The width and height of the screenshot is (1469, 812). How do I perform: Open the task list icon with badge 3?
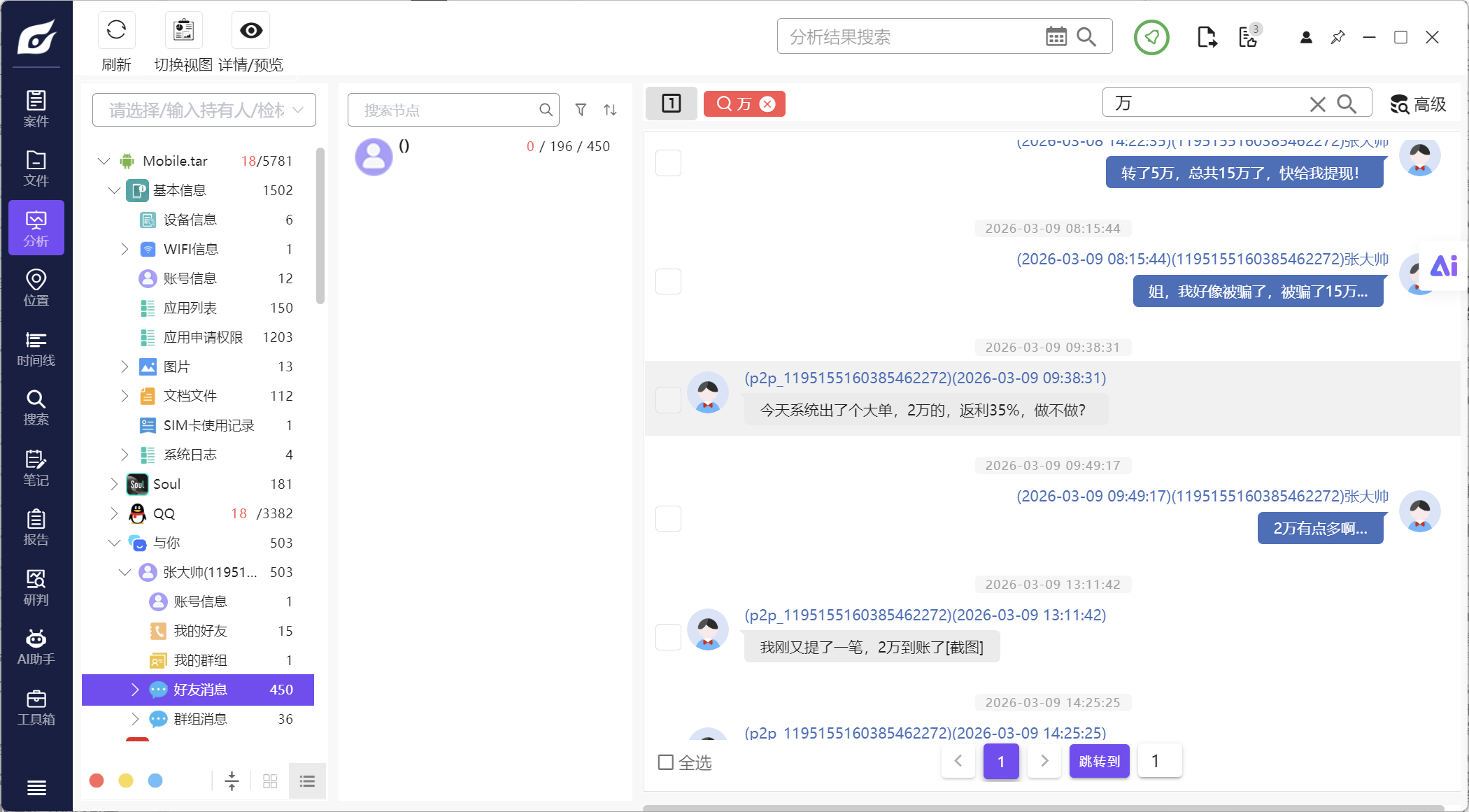click(x=1249, y=36)
